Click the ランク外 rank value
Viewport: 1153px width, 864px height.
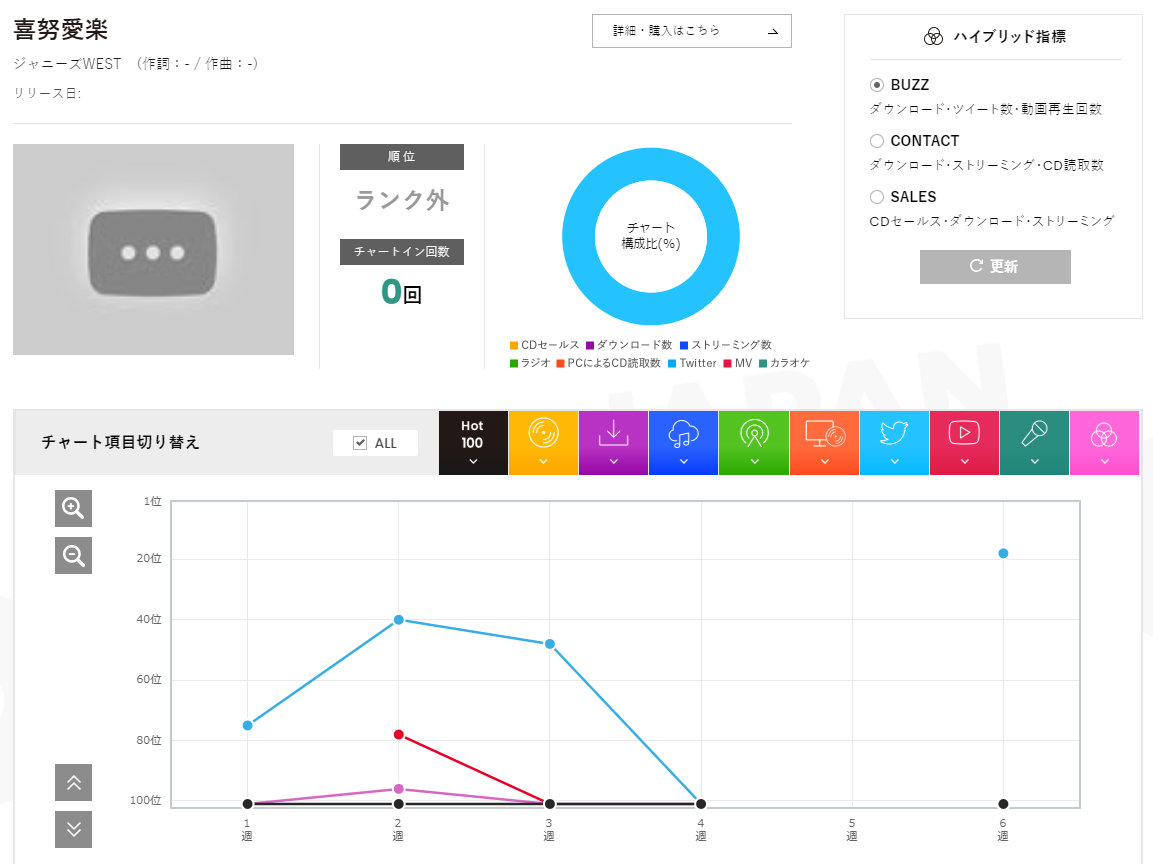point(401,200)
